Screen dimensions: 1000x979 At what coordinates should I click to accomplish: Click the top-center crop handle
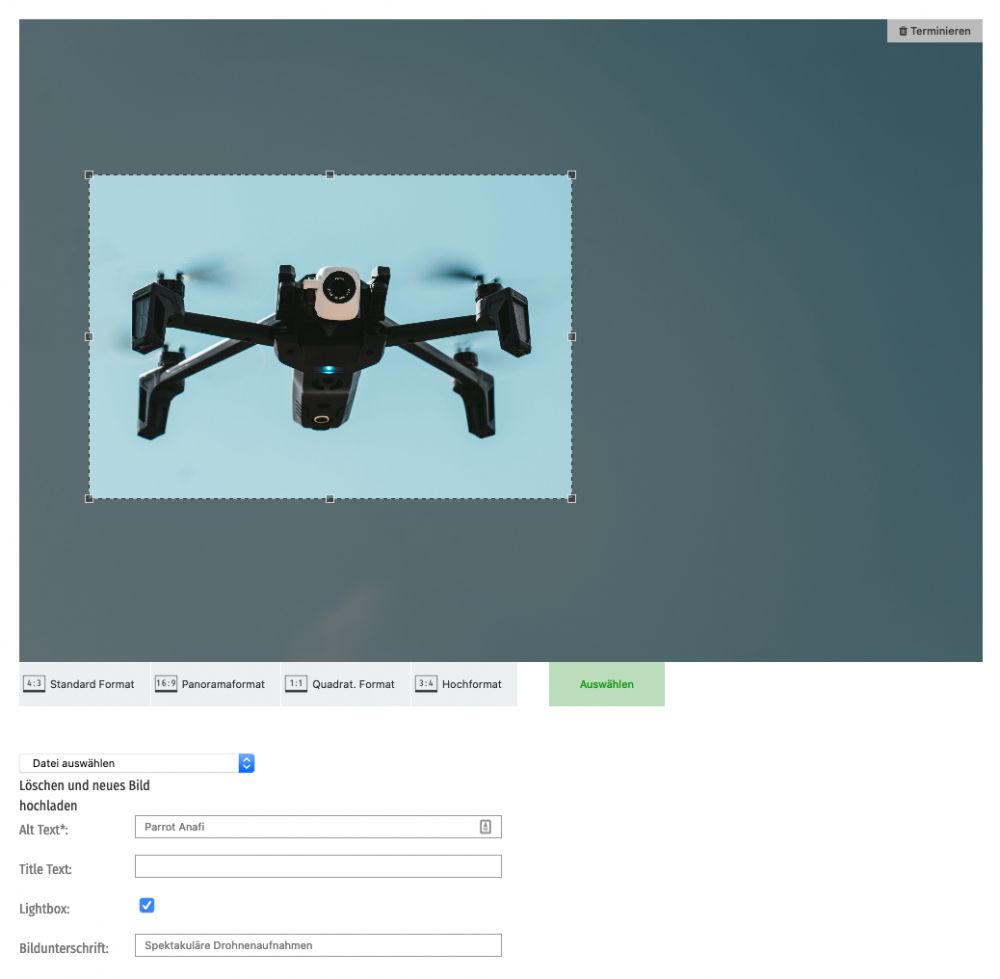pos(330,174)
